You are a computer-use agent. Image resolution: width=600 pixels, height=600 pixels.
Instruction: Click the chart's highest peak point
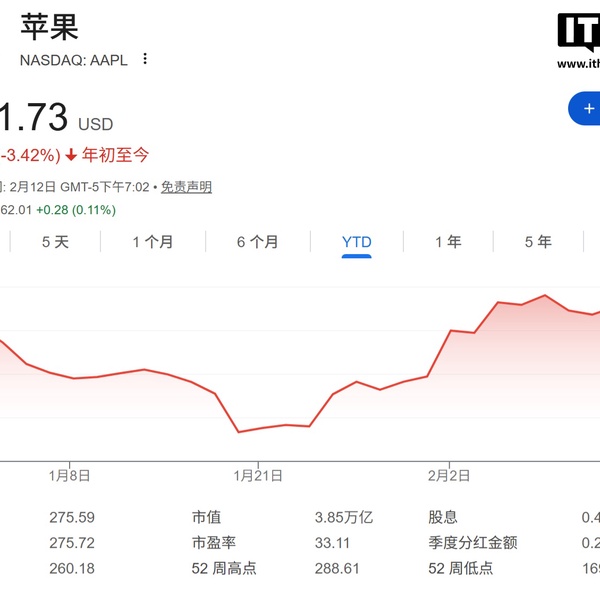[545, 295]
